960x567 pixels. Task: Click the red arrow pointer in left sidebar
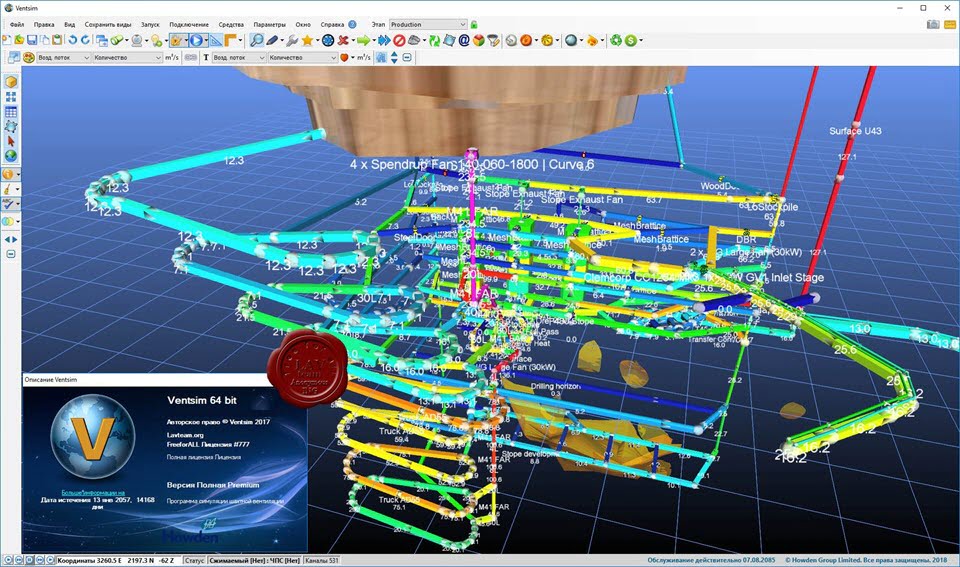pos(11,141)
